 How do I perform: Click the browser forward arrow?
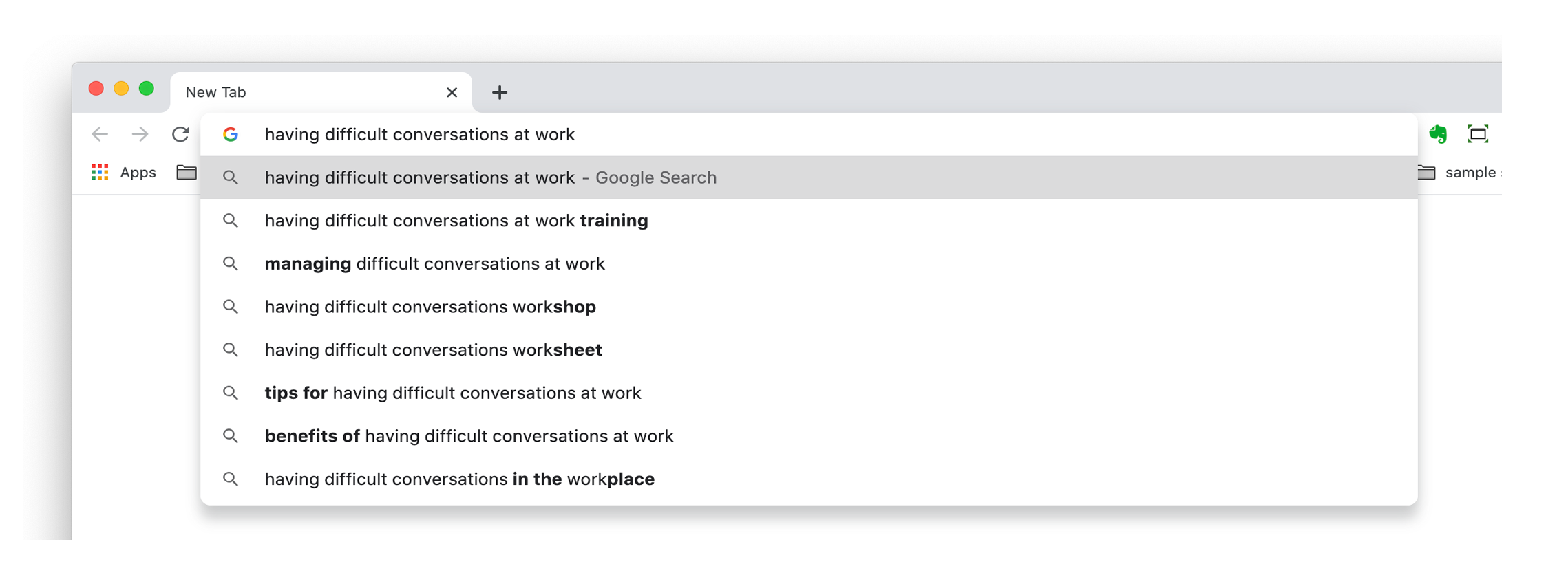(140, 134)
